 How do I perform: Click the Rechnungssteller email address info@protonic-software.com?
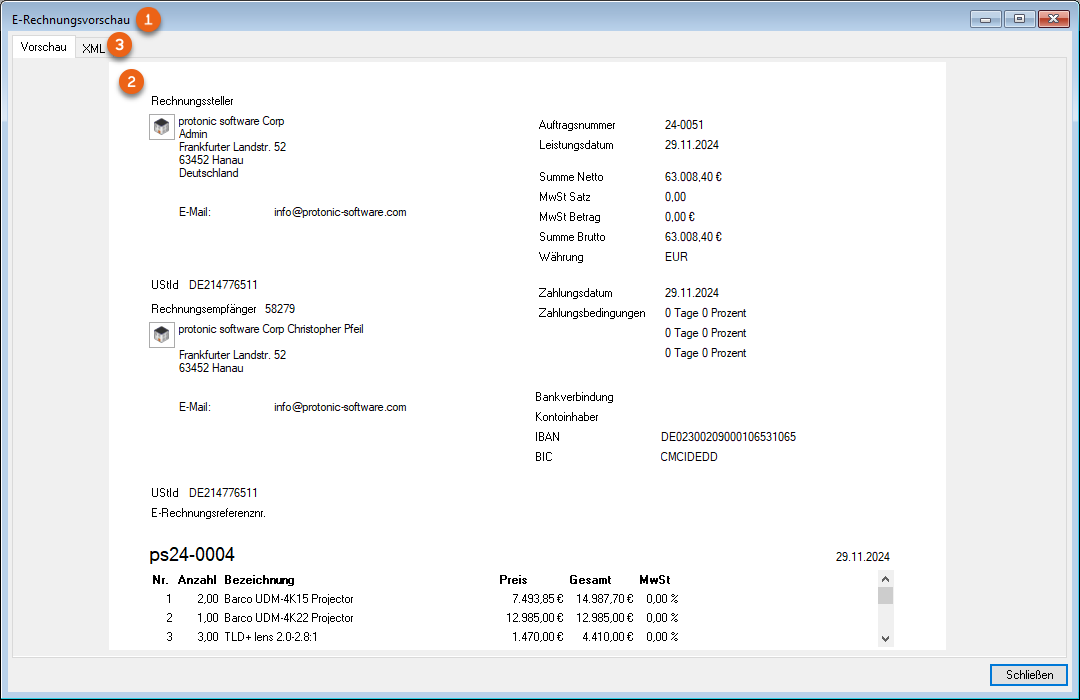340,212
